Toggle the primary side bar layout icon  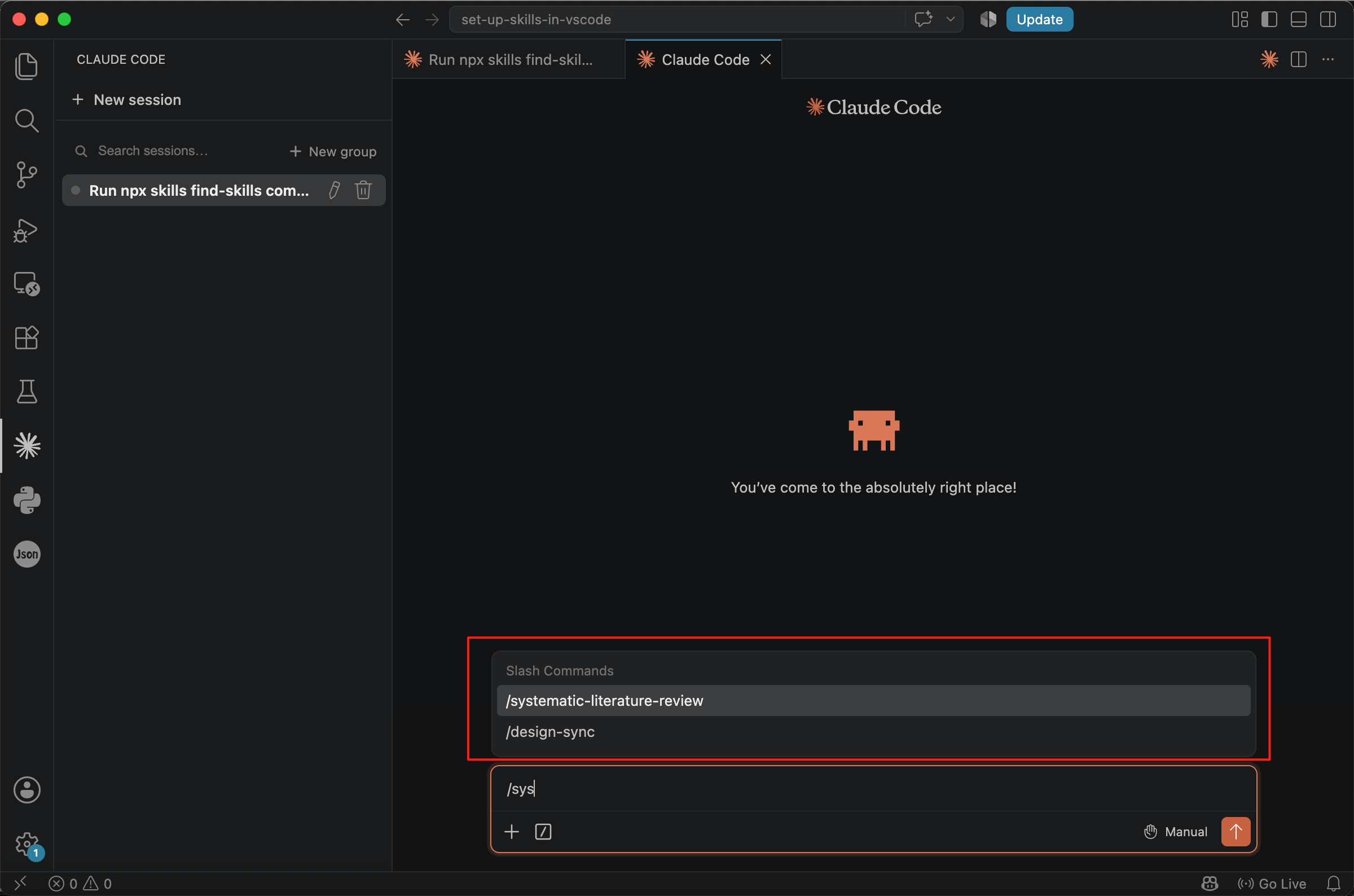[x=1269, y=19]
